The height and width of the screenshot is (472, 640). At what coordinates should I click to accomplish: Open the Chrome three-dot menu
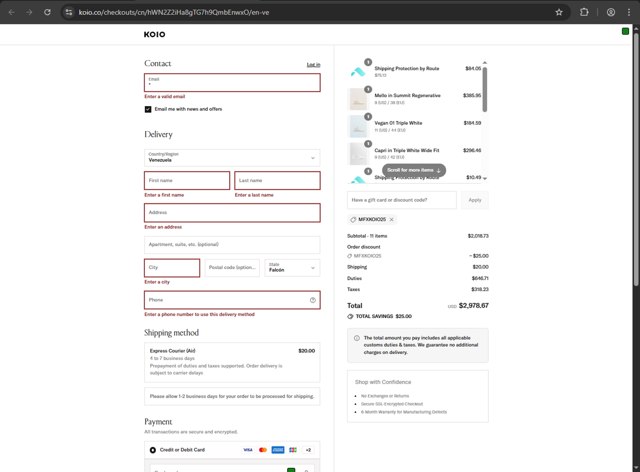coord(629,12)
